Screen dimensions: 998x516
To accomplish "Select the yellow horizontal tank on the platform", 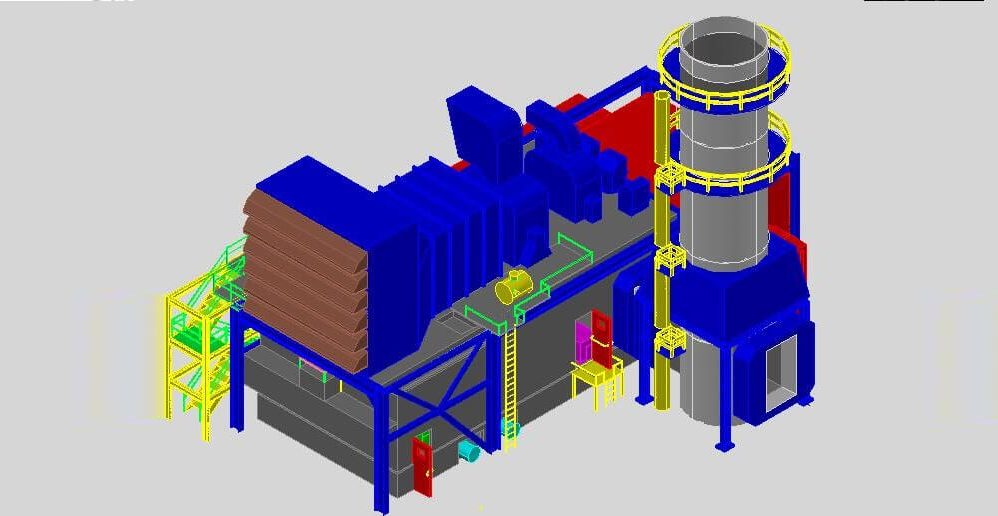I will pyautogui.click(x=514, y=286).
